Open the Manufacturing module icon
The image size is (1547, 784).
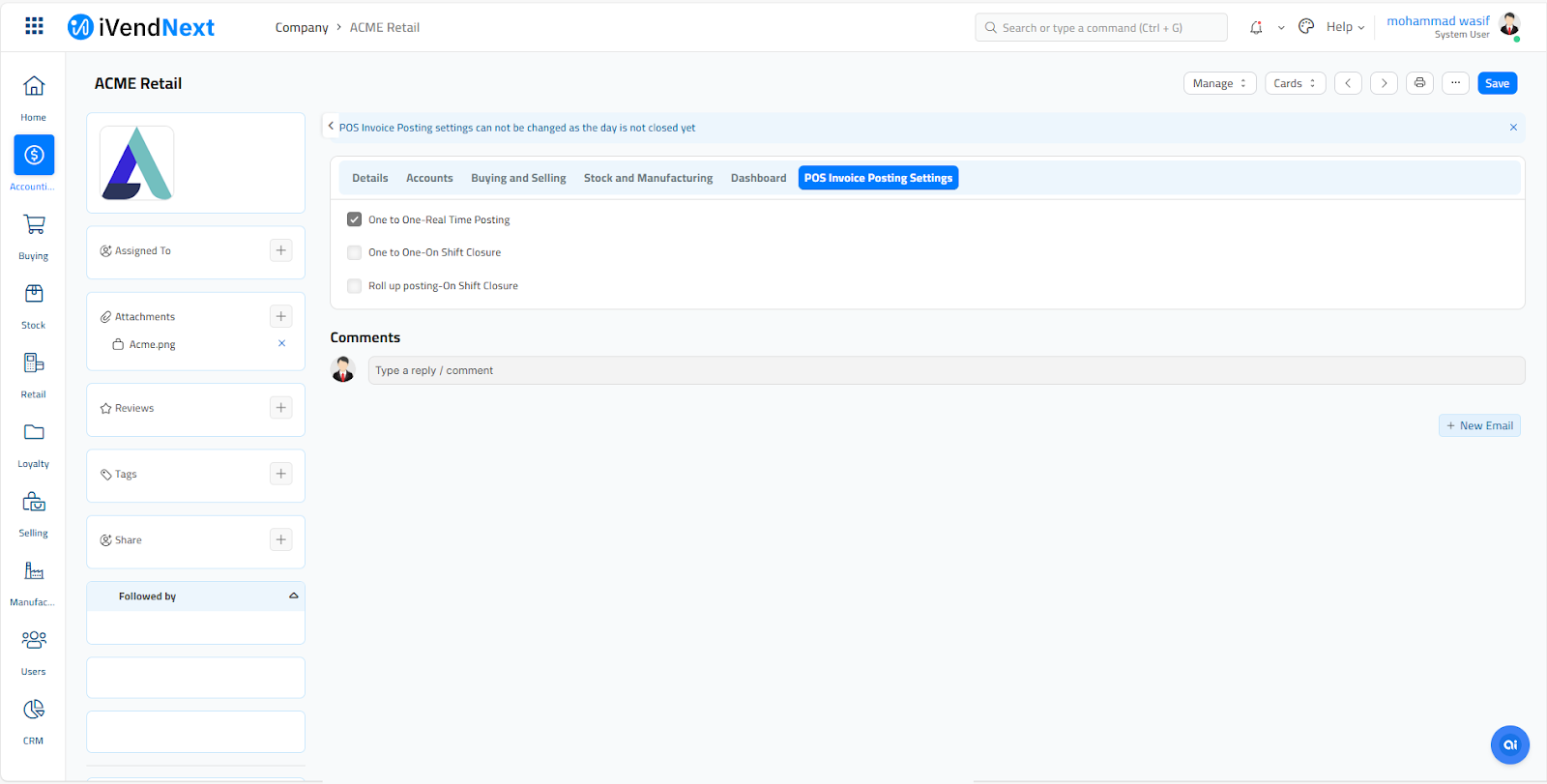pyautogui.click(x=34, y=570)
